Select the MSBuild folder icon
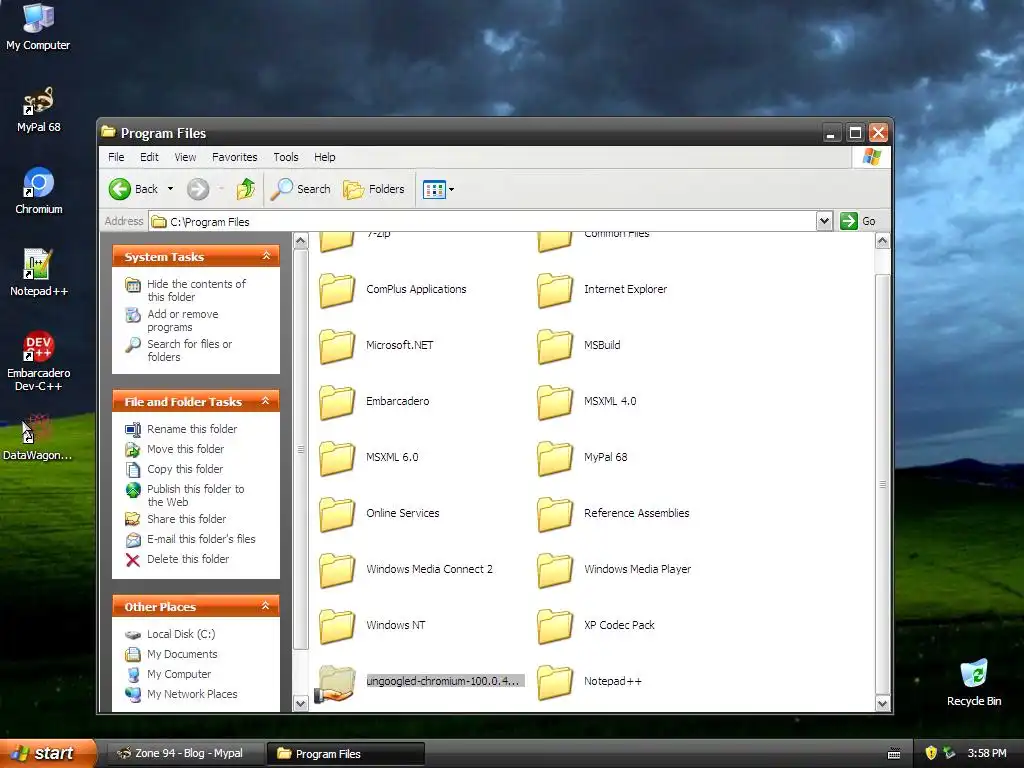Viewport: 1024px width, 768px height. pos(554,346)
